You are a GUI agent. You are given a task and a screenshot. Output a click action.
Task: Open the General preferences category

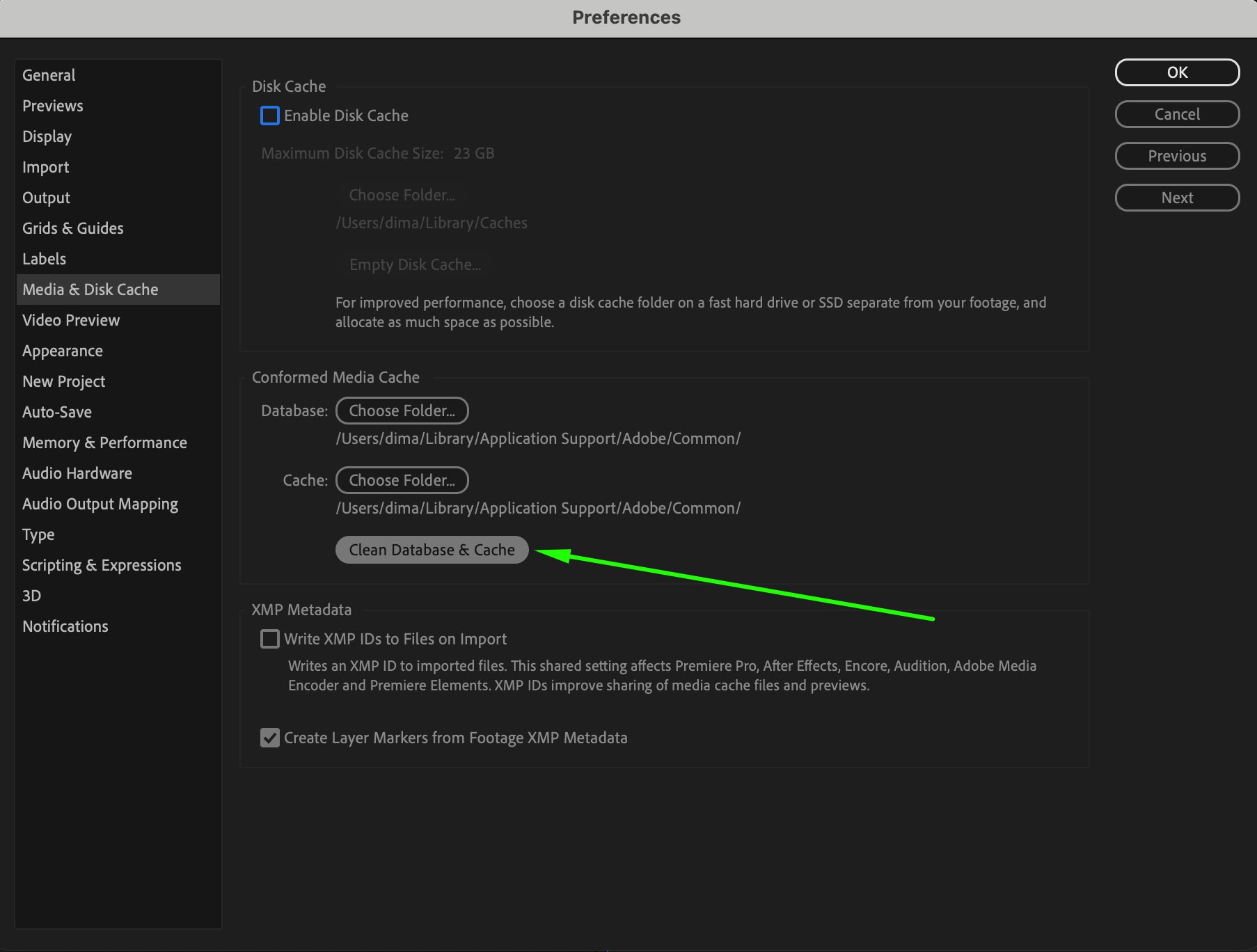(49, 75)
